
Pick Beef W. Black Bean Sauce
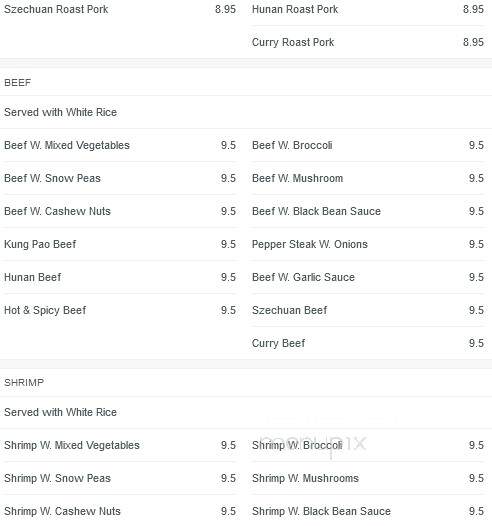click(x=316, y=211)
